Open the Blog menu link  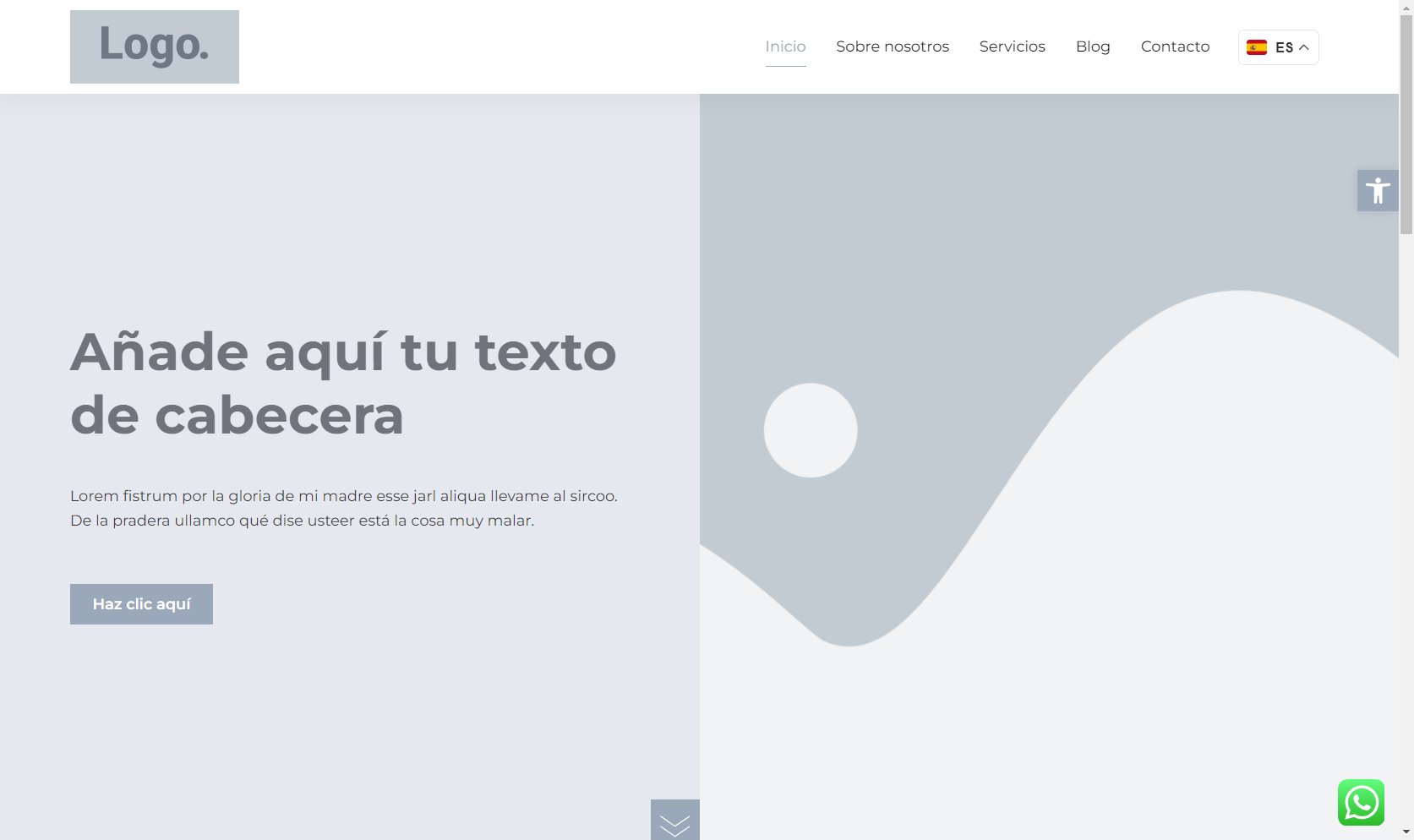(1092, 46)
